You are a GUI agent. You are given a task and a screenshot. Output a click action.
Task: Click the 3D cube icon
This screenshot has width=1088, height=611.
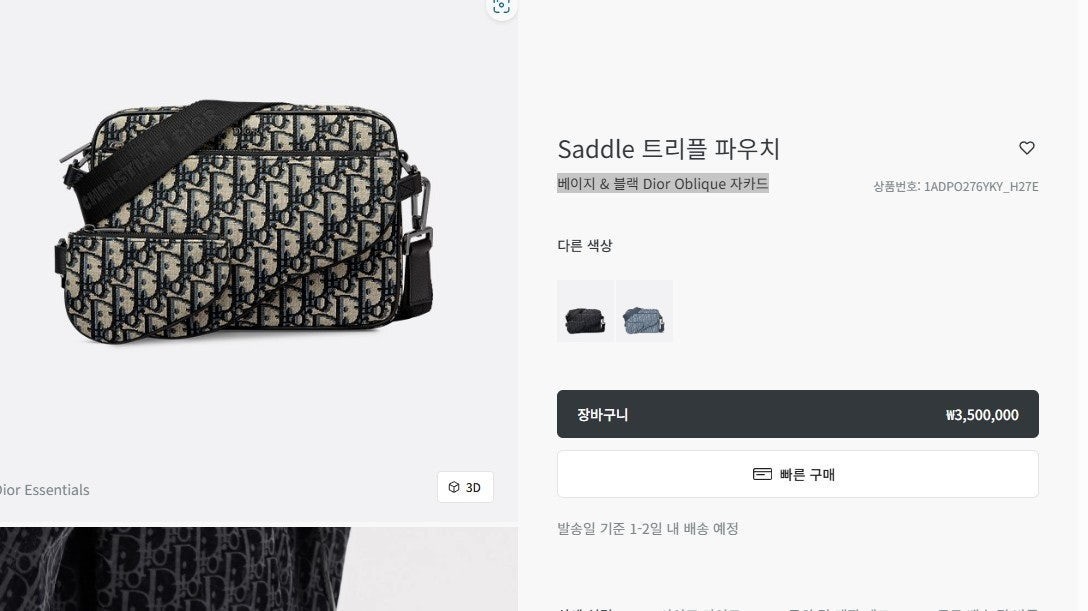click(x=454, y=487)
